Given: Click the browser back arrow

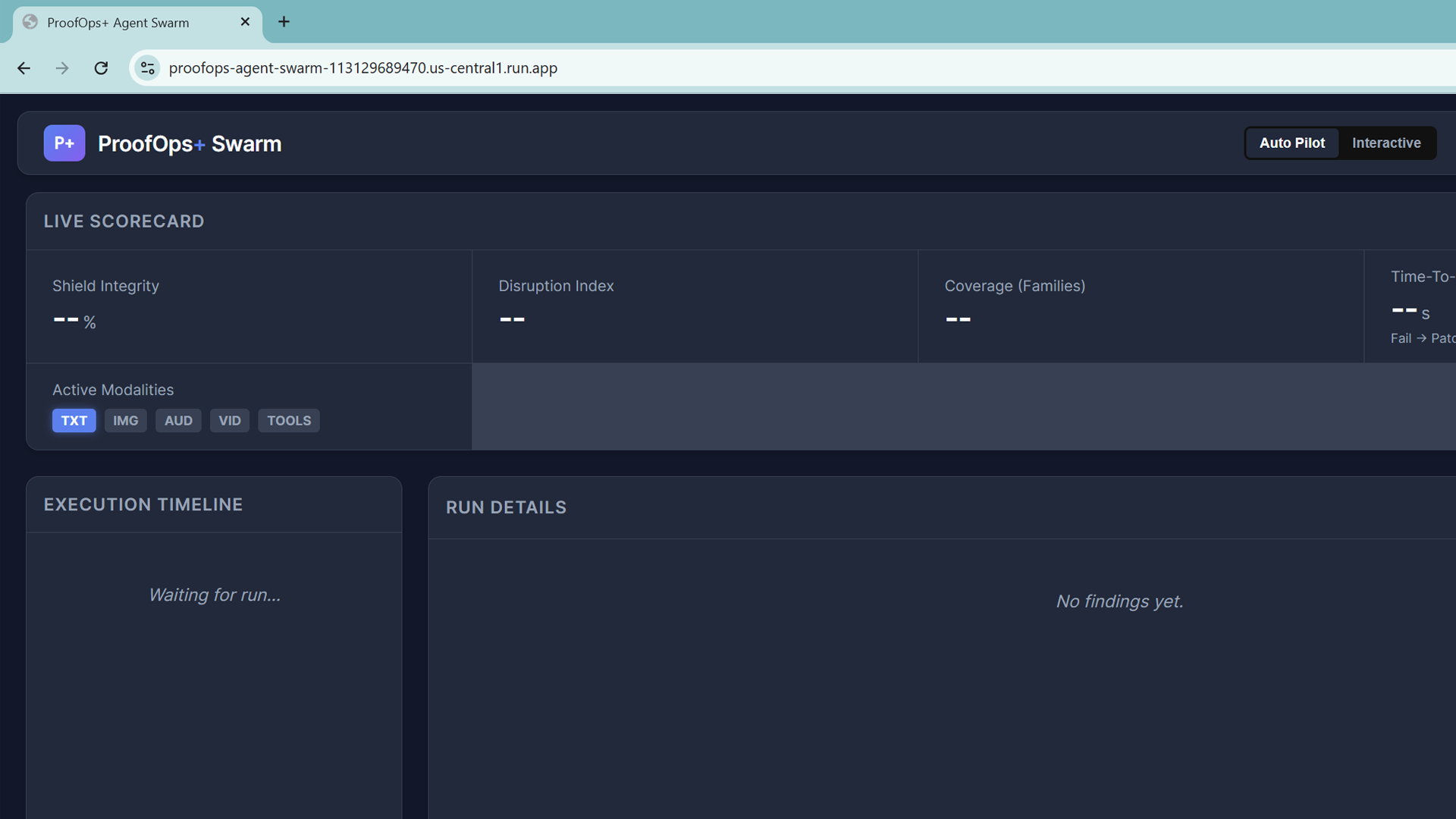Looking at the screenshot, I should [24, 68].
